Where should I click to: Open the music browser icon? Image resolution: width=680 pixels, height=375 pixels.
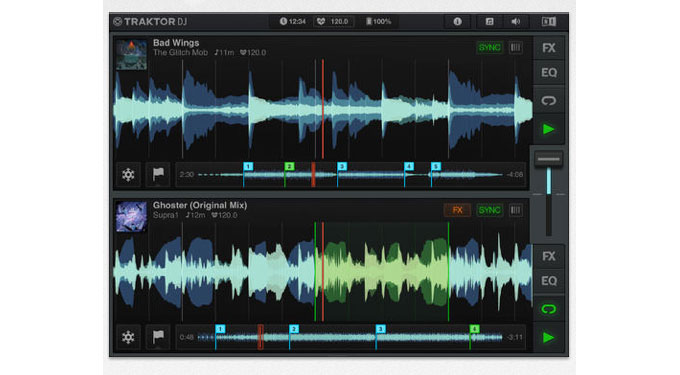[x=489, y=22]
